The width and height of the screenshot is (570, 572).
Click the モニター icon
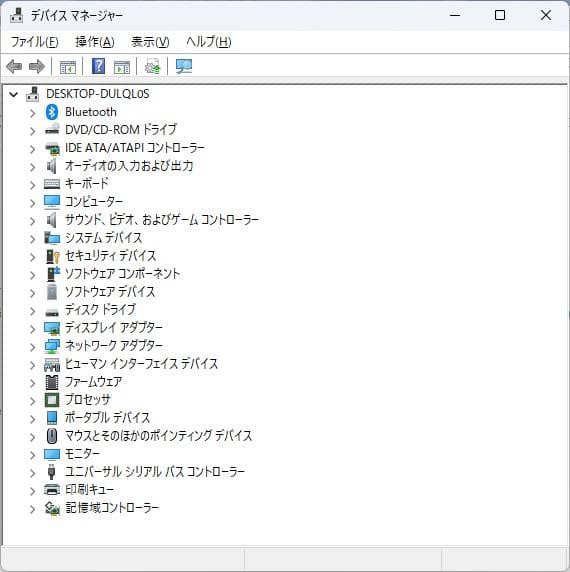[52, 454]
